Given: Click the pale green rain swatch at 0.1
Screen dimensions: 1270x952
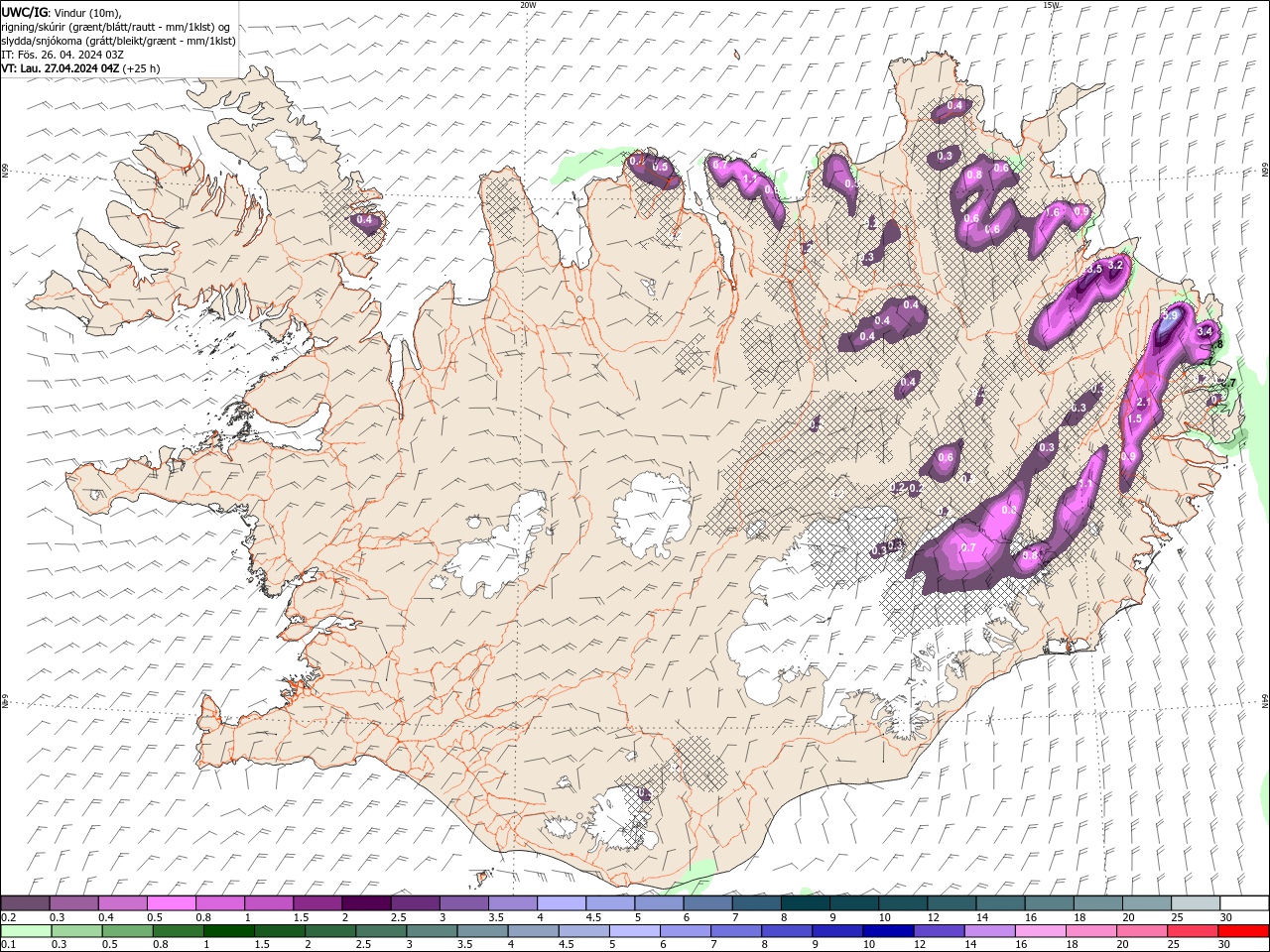Looking at the screenshot, I should [x=25, y=931].
